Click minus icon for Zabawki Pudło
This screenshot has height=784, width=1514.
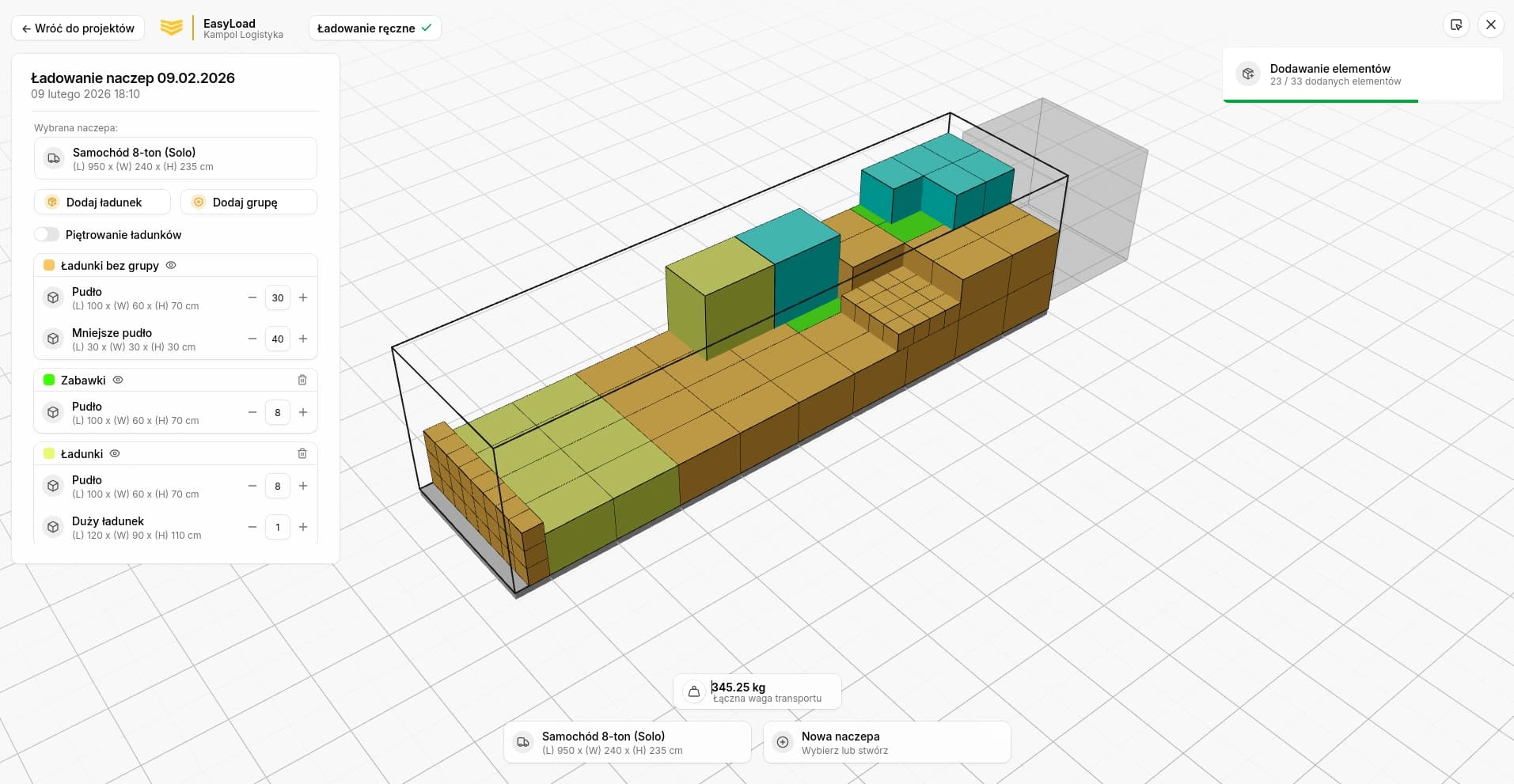click(x=252, y=413)
